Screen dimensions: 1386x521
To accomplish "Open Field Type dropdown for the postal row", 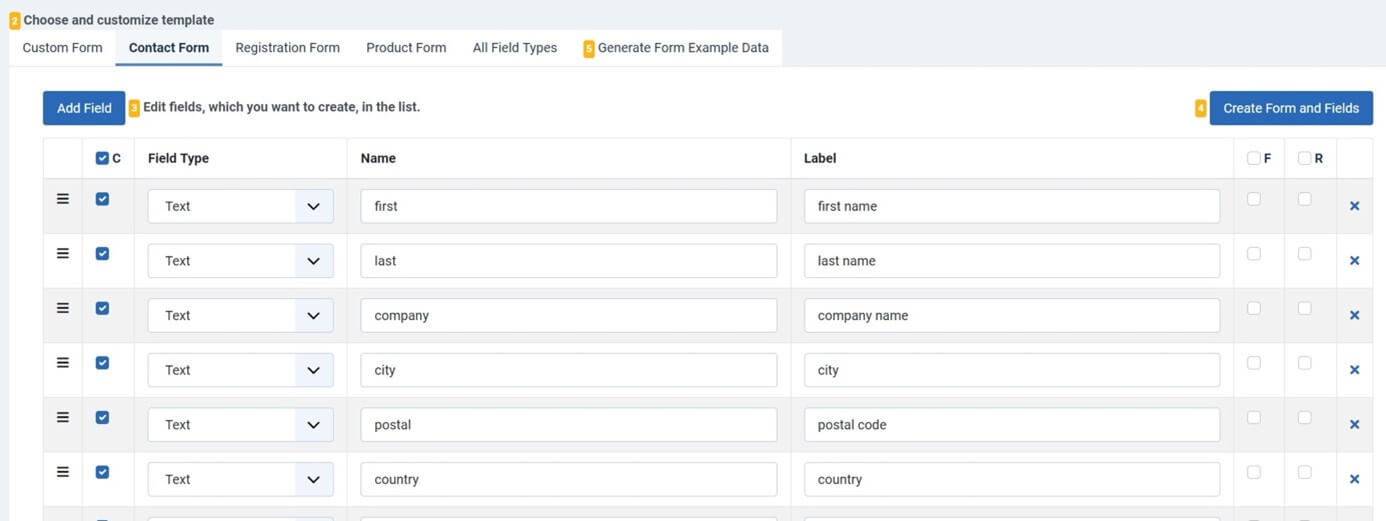I will click(241, 424).
